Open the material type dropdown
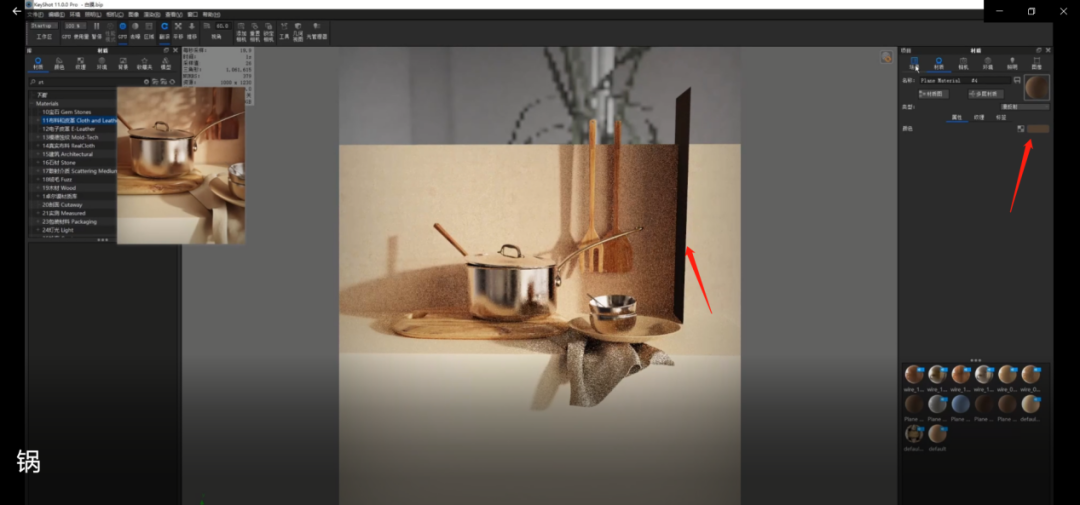The image size is (1080, 505). pyautogui.click(x=1024, y=105)
